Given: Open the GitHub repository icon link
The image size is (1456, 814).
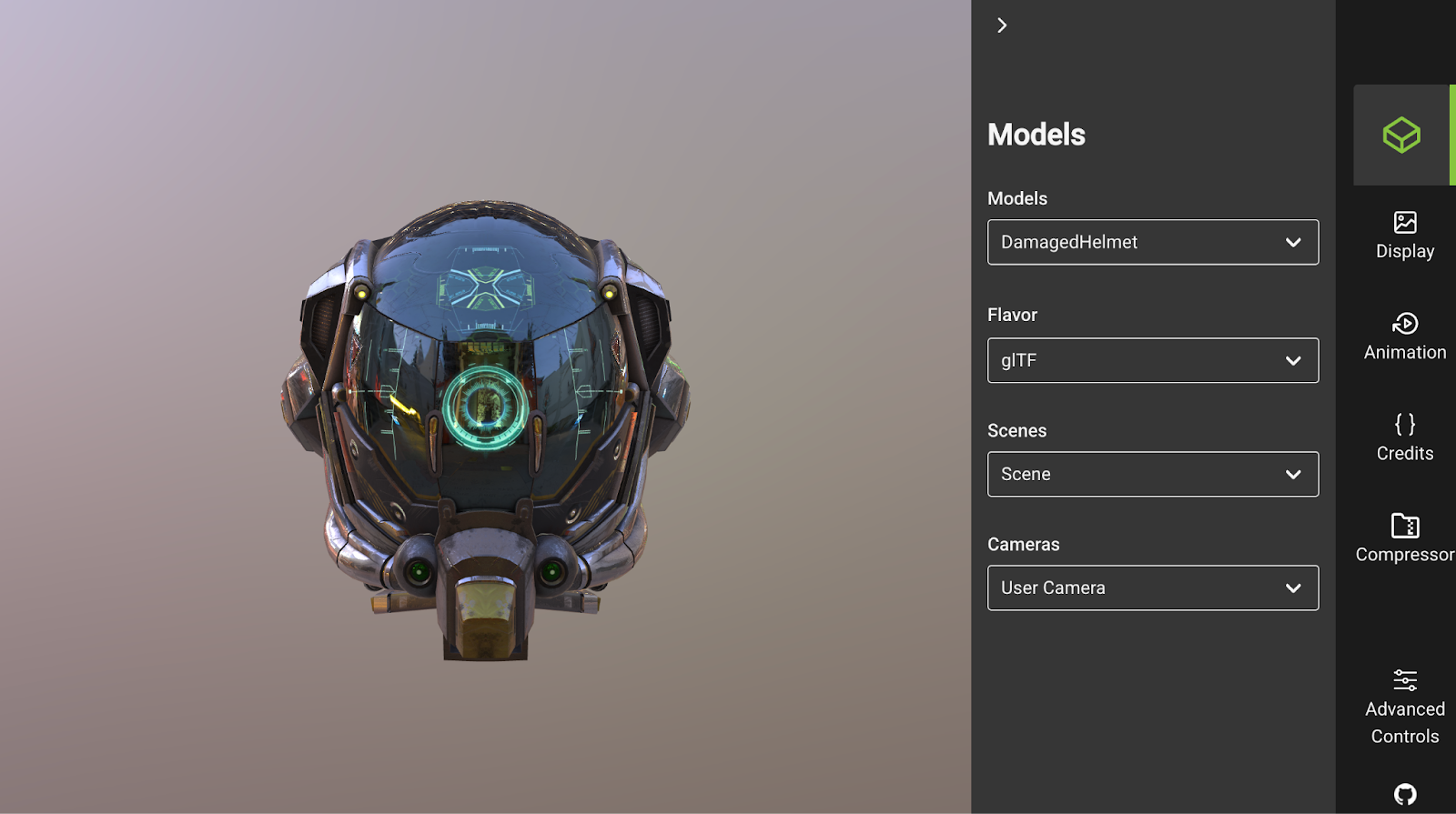Looking at the screenshot, I should coord(1405,795).
